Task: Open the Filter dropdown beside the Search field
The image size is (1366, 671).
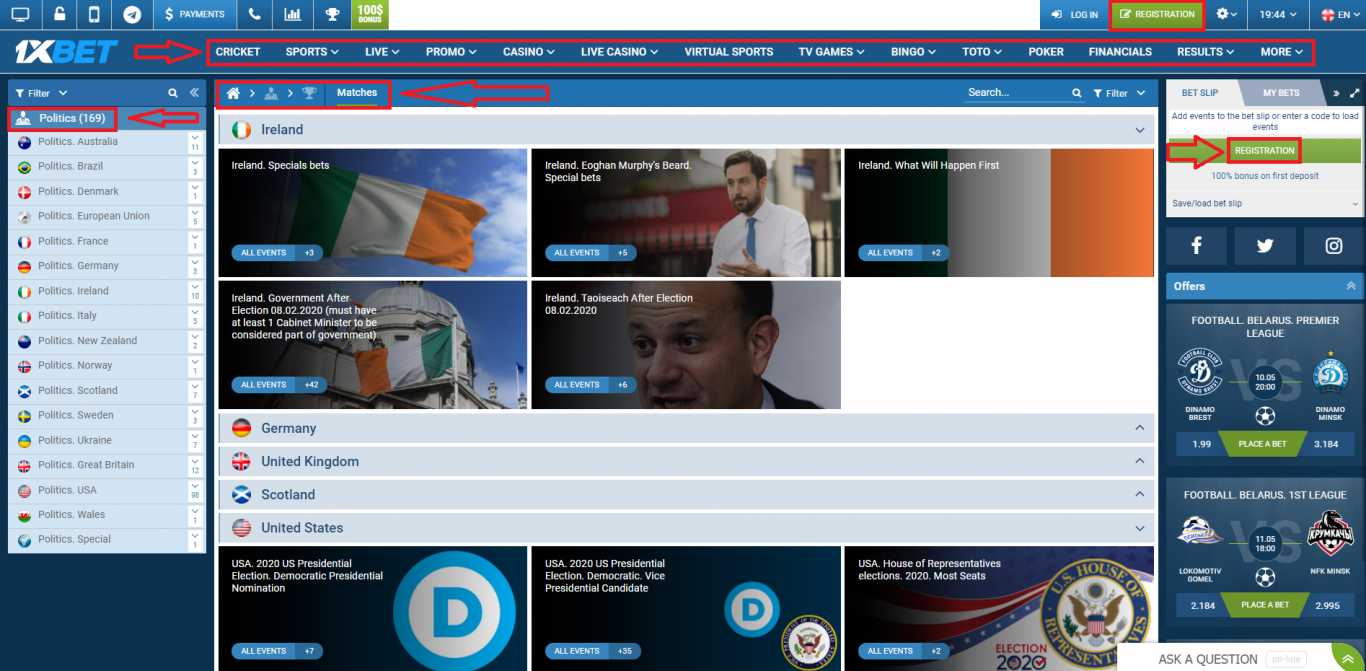Action: coord(1118,93)
